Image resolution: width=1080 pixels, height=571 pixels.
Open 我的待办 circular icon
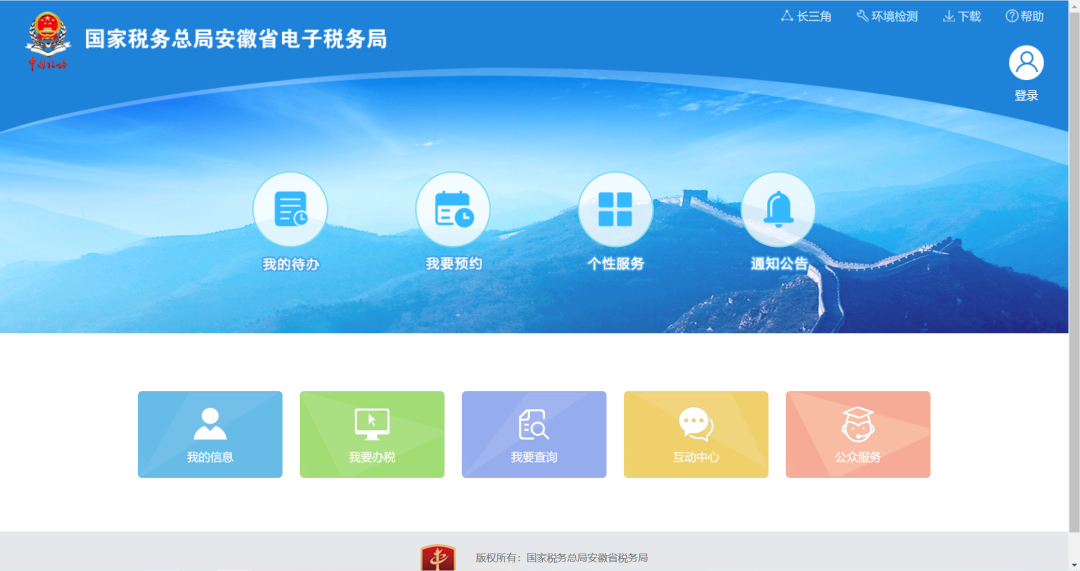point(290,209)
